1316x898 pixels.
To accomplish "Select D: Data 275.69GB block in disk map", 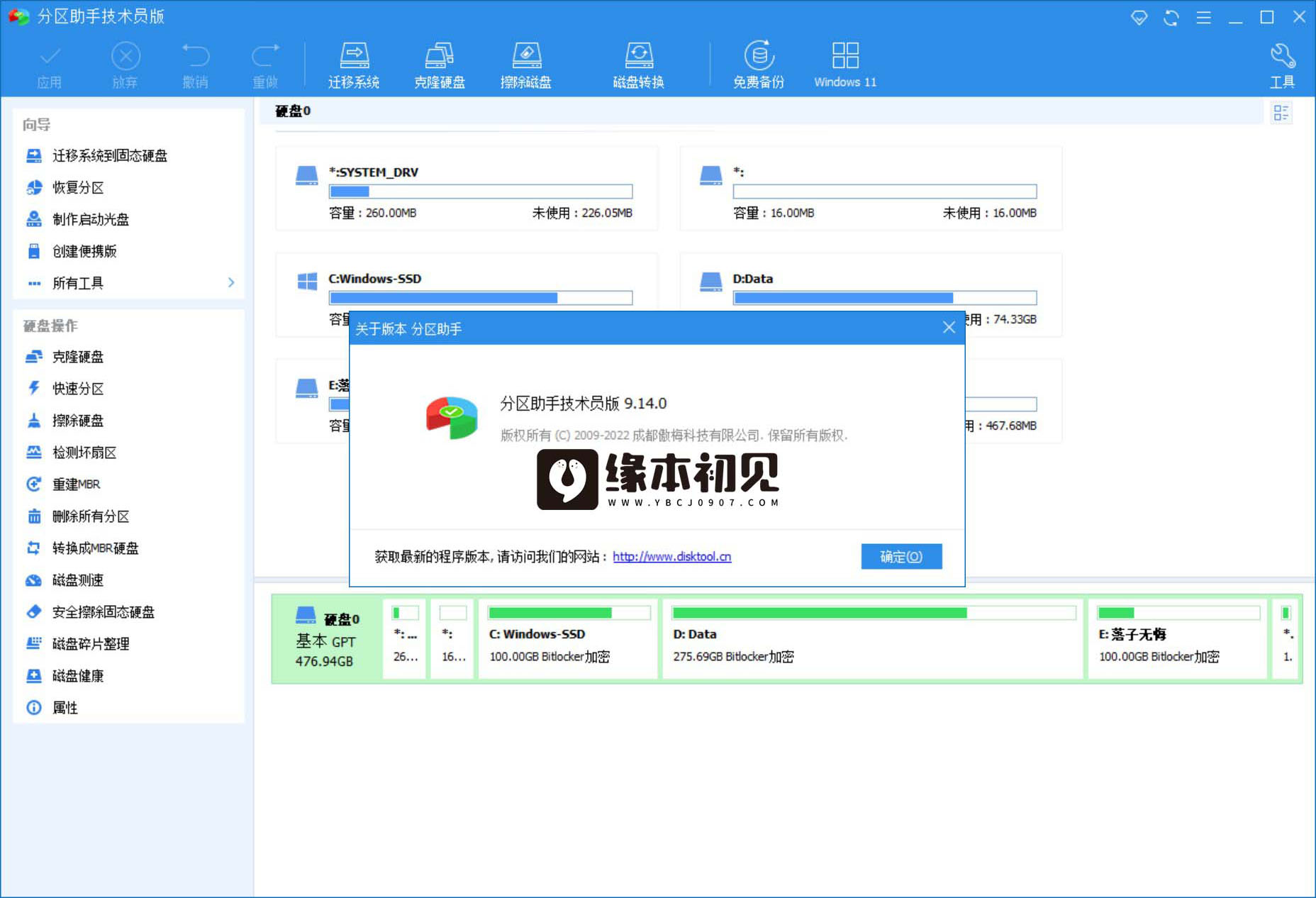I will [873, 638].
